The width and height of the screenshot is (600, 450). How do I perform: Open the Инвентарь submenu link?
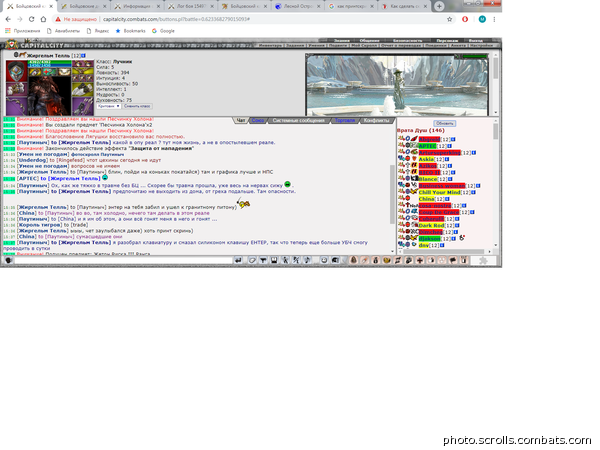click(271, 46)
